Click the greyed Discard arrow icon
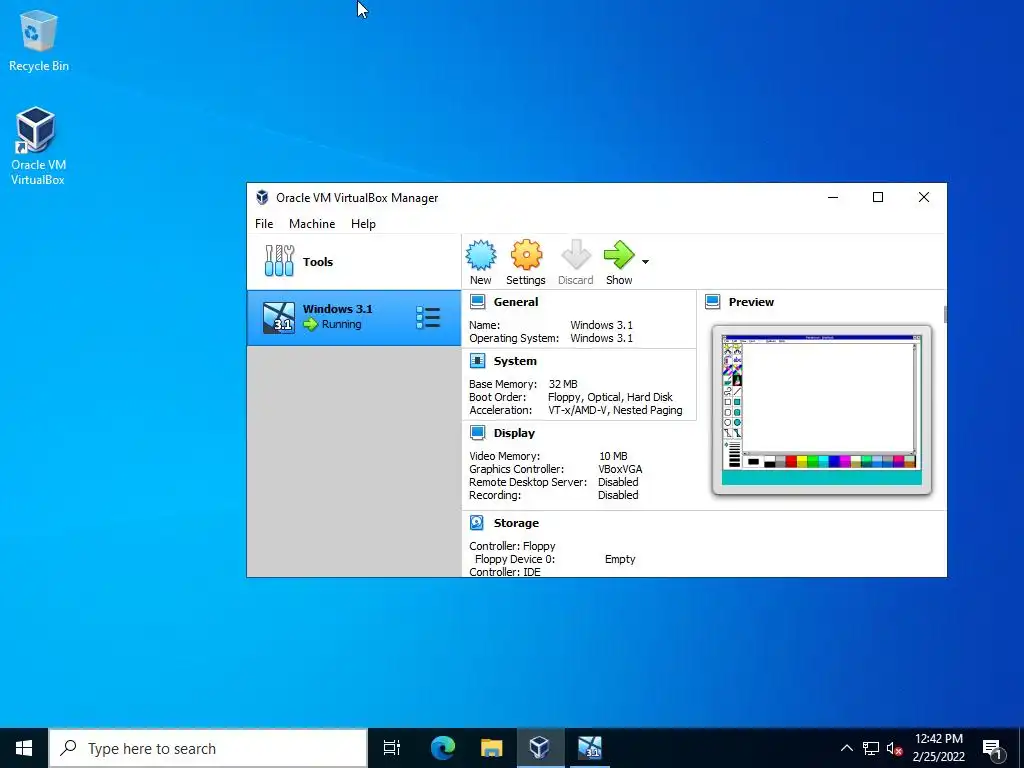Image resolution: width=1024 pixels, height=768 pixels. coord(576,255)
